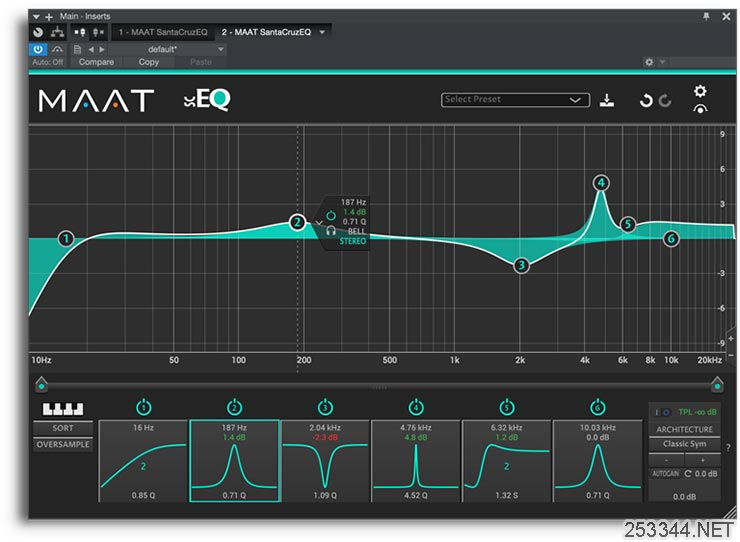This screenshot has height=542, width=740.
Task: Go to next host preset arrow
Action: [x=101, y=50]
